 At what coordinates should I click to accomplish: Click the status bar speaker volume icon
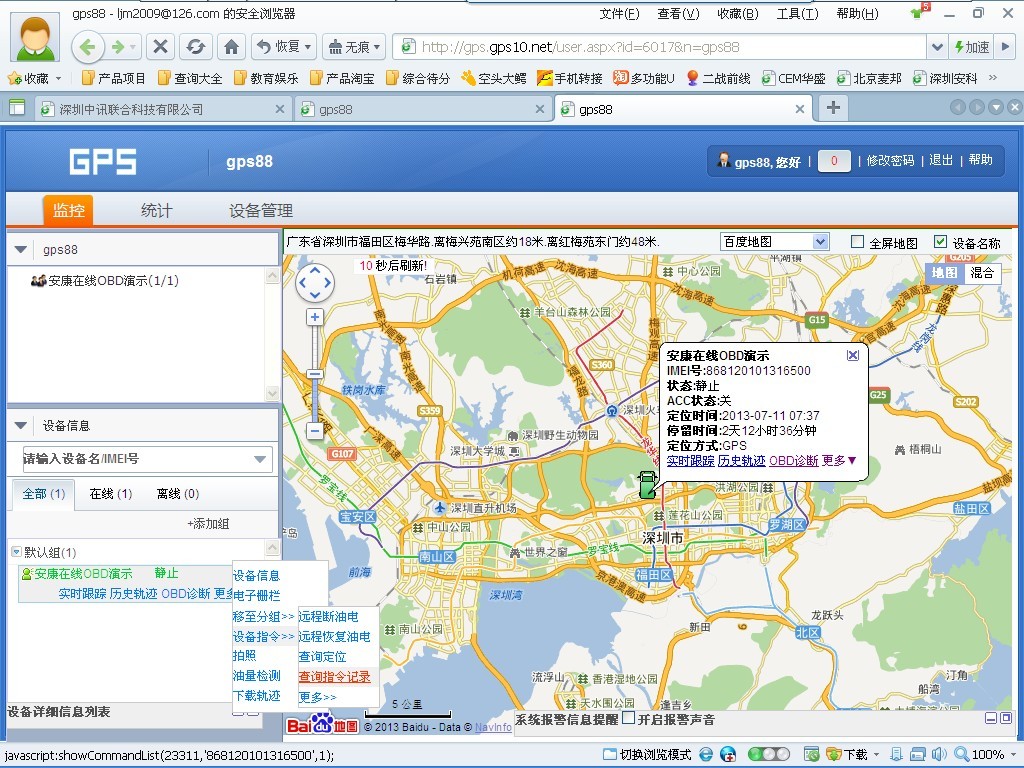[938, 755]
